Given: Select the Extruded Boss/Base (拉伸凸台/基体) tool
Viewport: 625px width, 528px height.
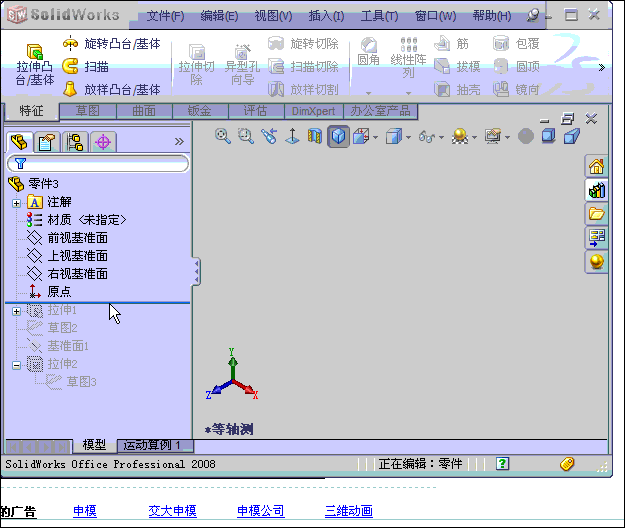Looking at the screenshot, I should click(35, 65).
